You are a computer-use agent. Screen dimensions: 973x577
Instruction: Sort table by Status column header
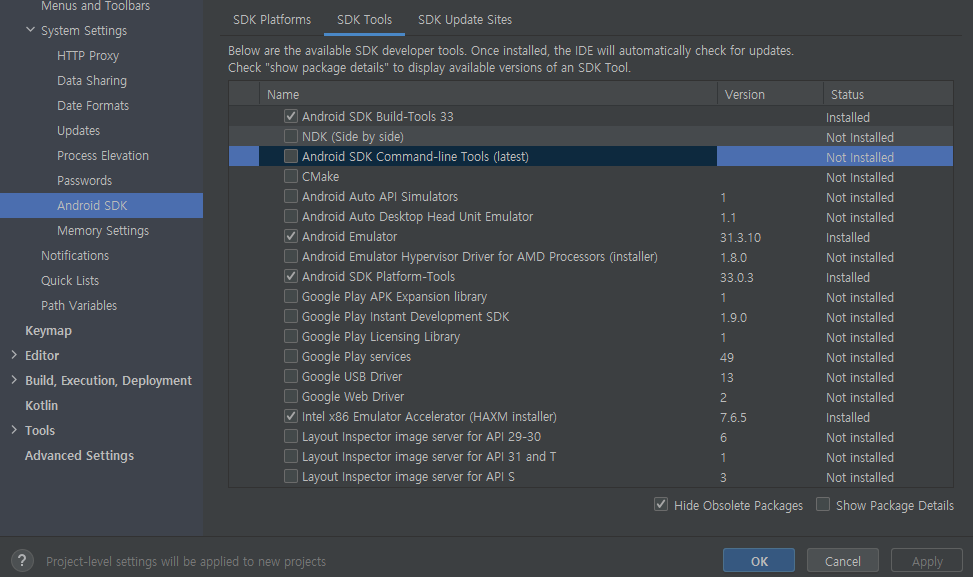847,94
